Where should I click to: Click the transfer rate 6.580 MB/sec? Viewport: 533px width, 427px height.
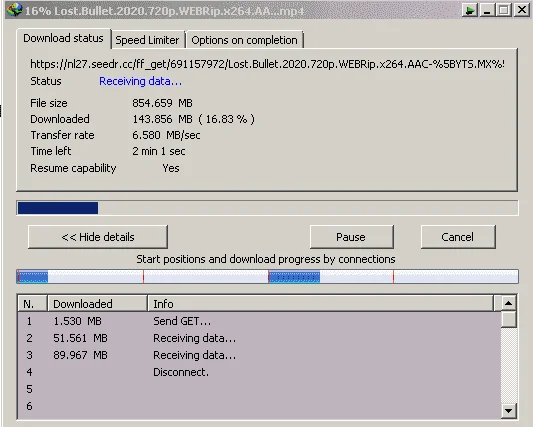coord(166,135)
